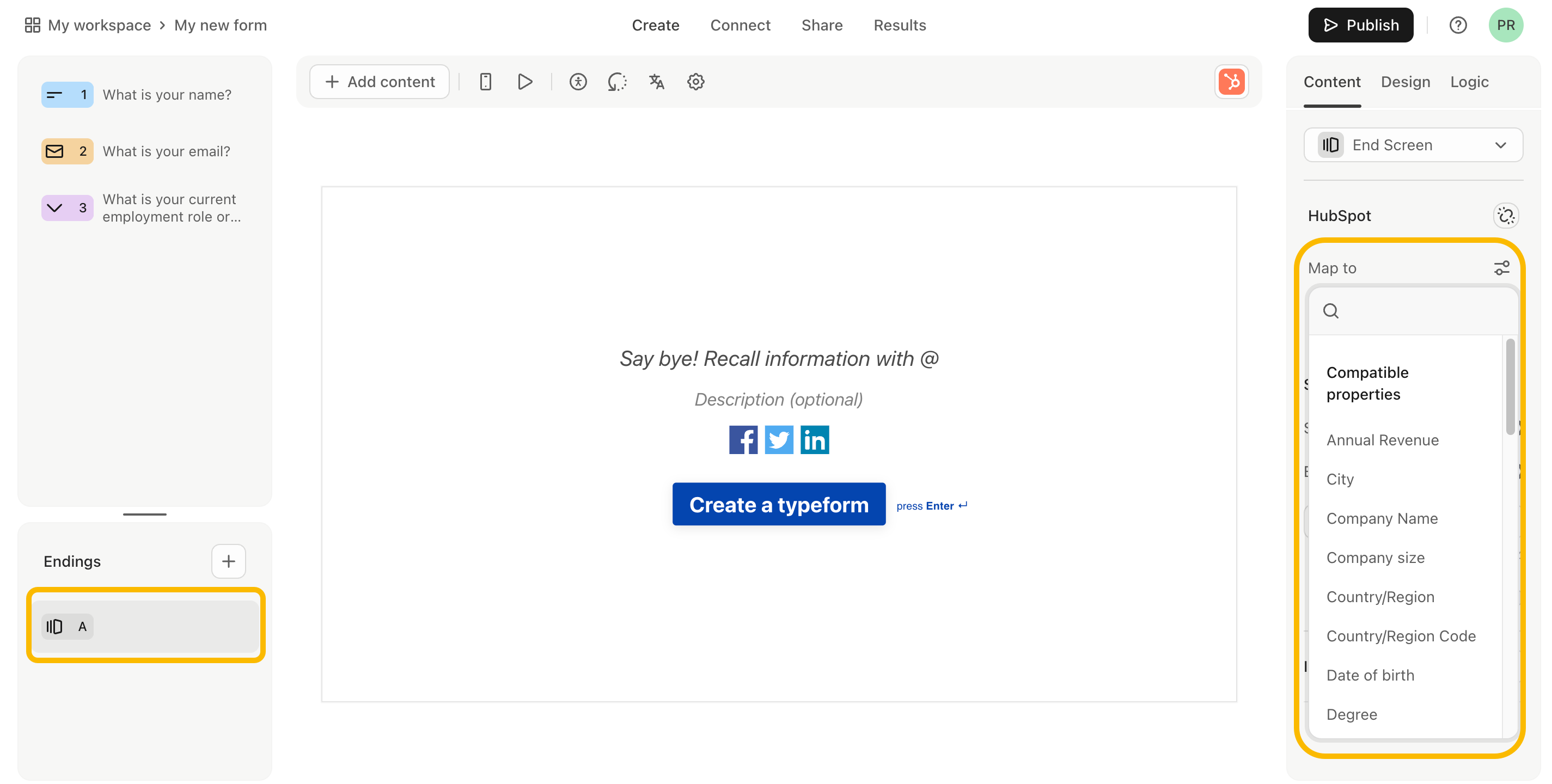
Task: Open the translation languages icon
Action: 657,82
